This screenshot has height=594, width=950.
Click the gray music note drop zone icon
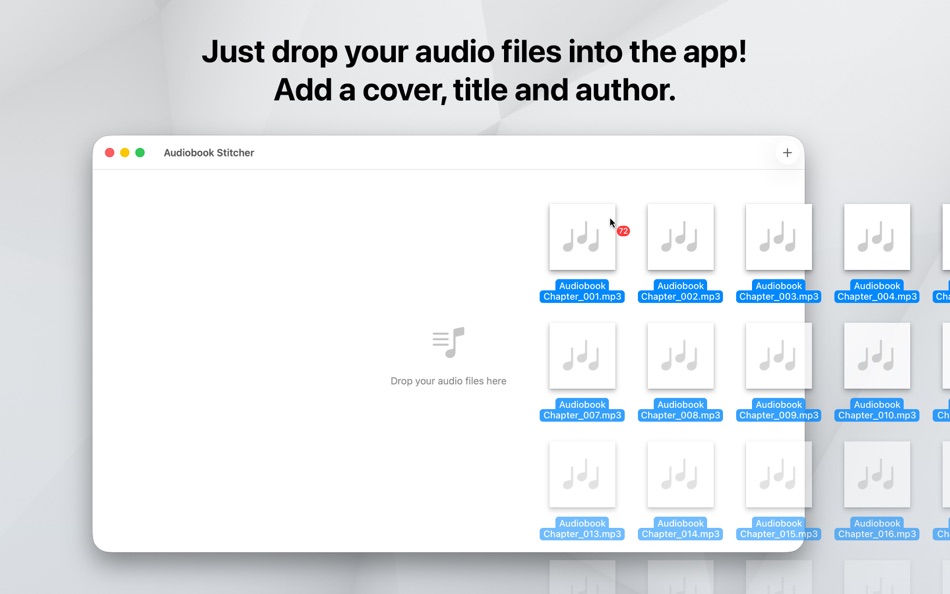[447, 341]
